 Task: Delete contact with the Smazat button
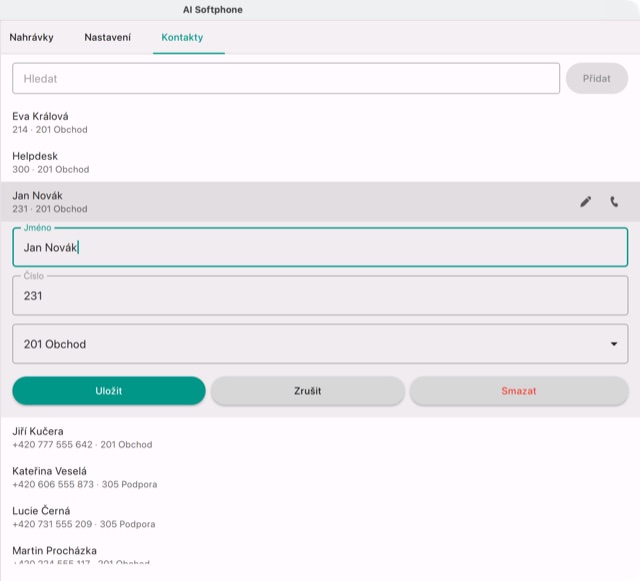click(x=519, y=391)
